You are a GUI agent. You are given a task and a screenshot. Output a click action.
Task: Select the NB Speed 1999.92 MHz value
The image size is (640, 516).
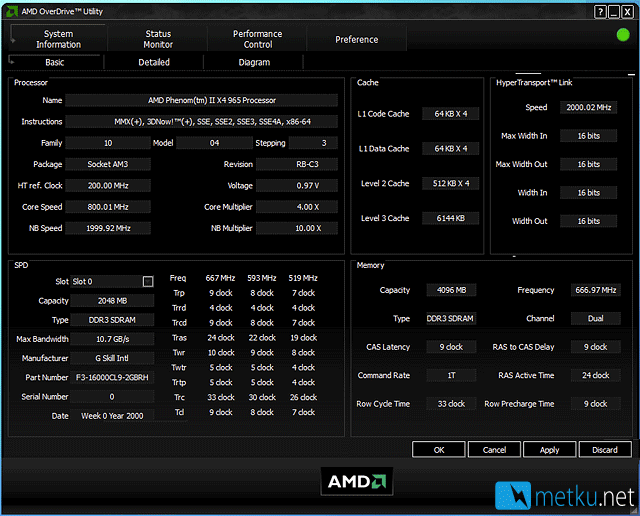tap(108, 228)
